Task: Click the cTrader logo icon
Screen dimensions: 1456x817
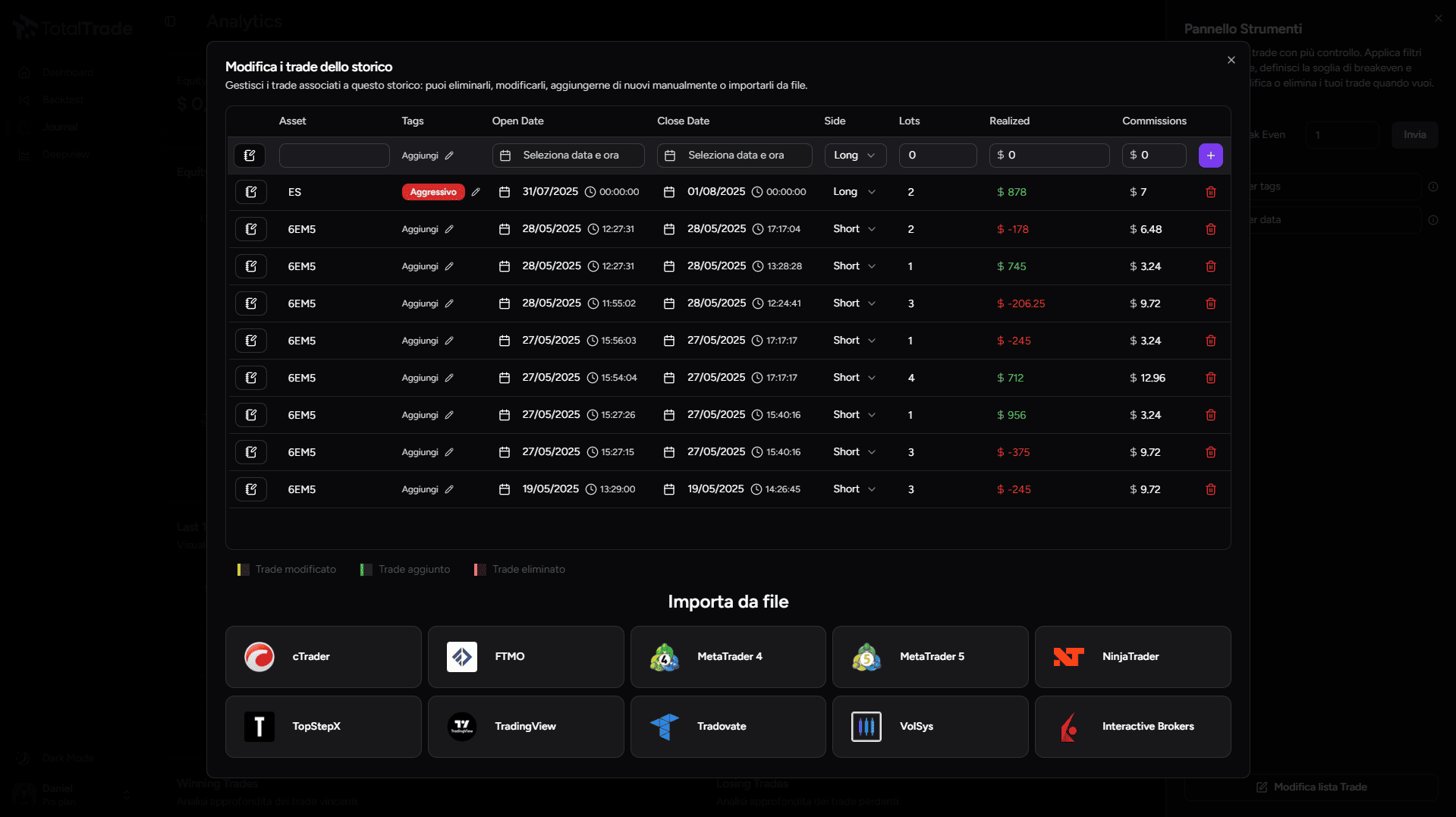Action: tap(259, 657)
